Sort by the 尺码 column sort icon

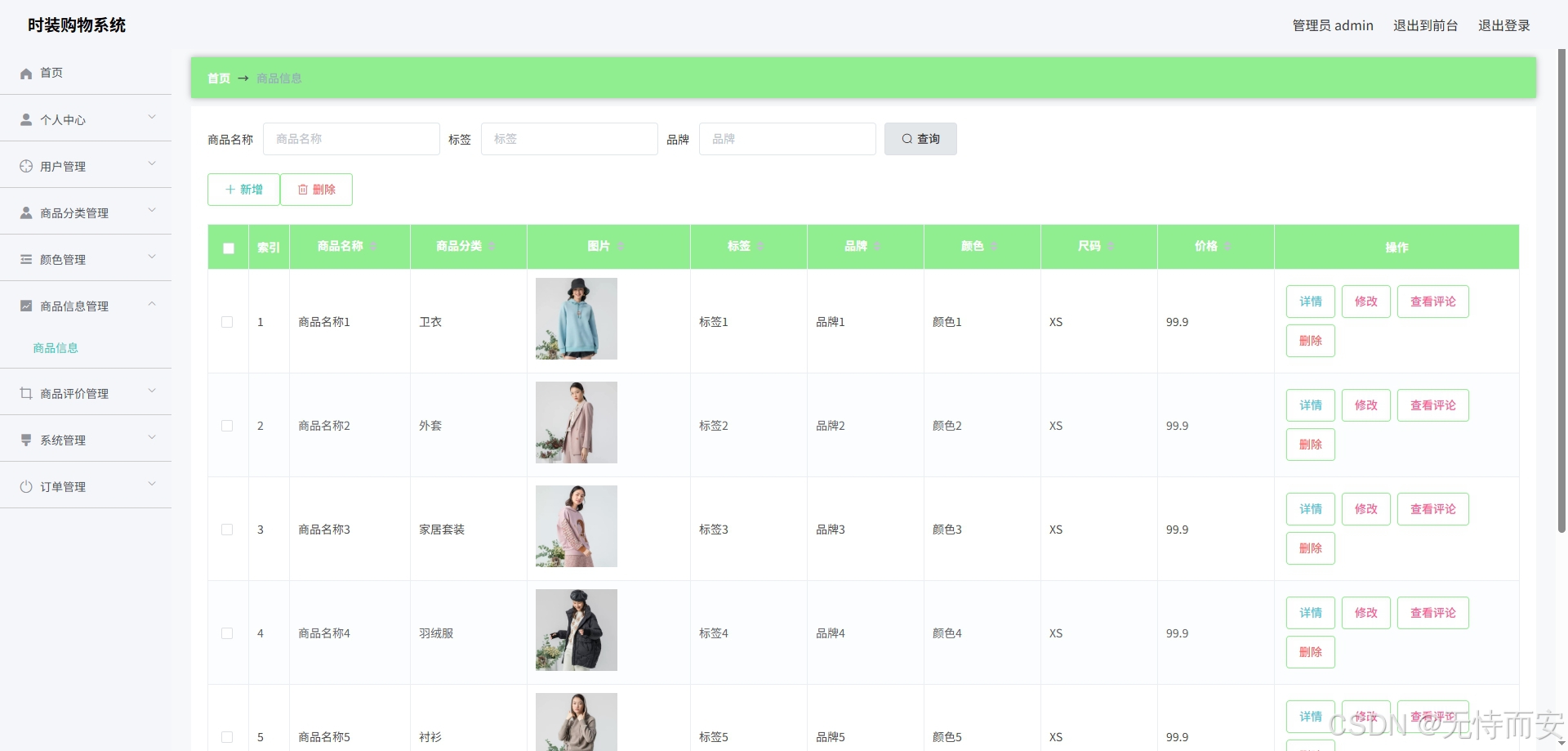(x=1111, y=246)
